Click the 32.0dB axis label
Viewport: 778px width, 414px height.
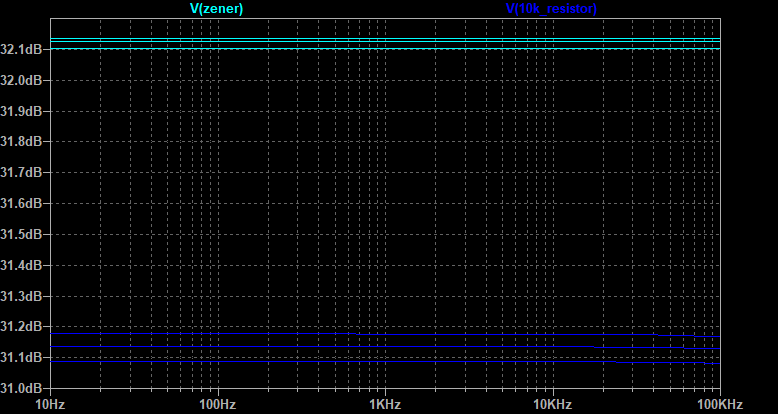(x=21, y=80)
